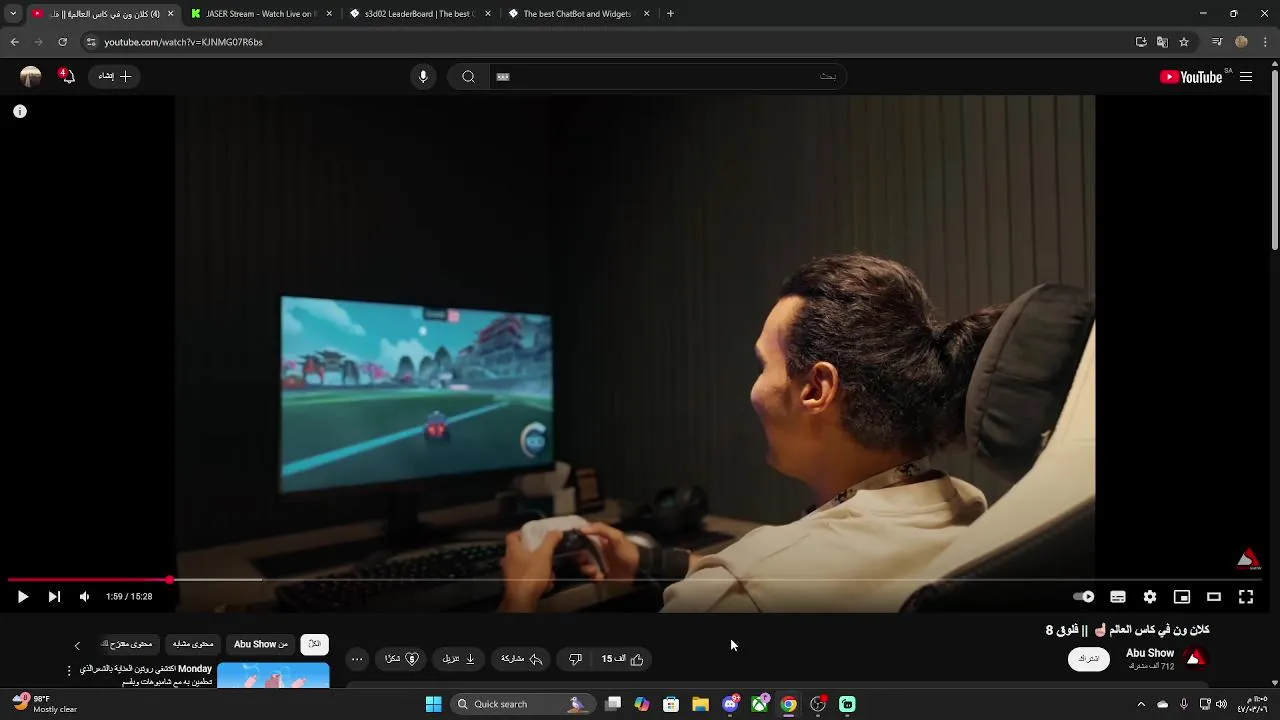The image size is (1280, 720).
Task: Translate this page icon
Action: click(1162, 42)
